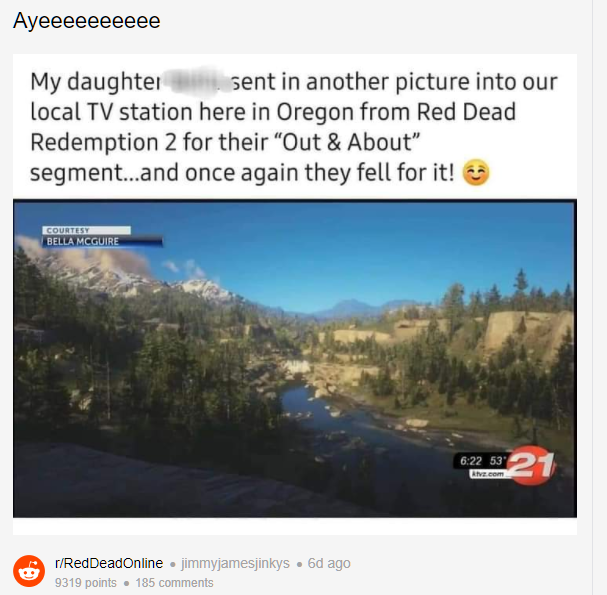Click the 53° temperature readout
607x595 pixels.
496,461
